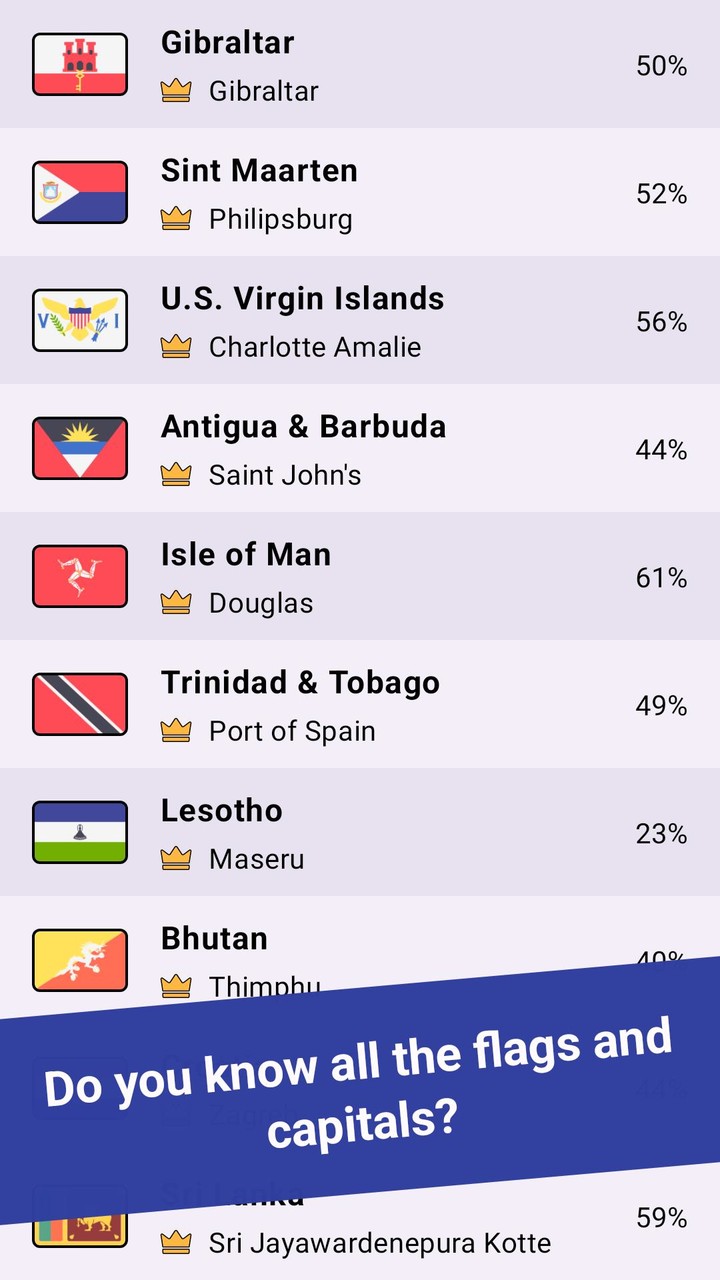Tap the Antigua & Barbuda flag
The width and height of the screenshot is (720, 1280).
(x=80, y=448)
